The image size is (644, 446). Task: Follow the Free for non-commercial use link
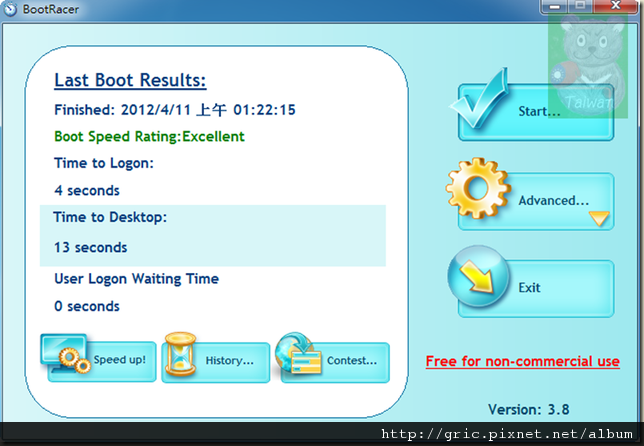tap(522, 361)
